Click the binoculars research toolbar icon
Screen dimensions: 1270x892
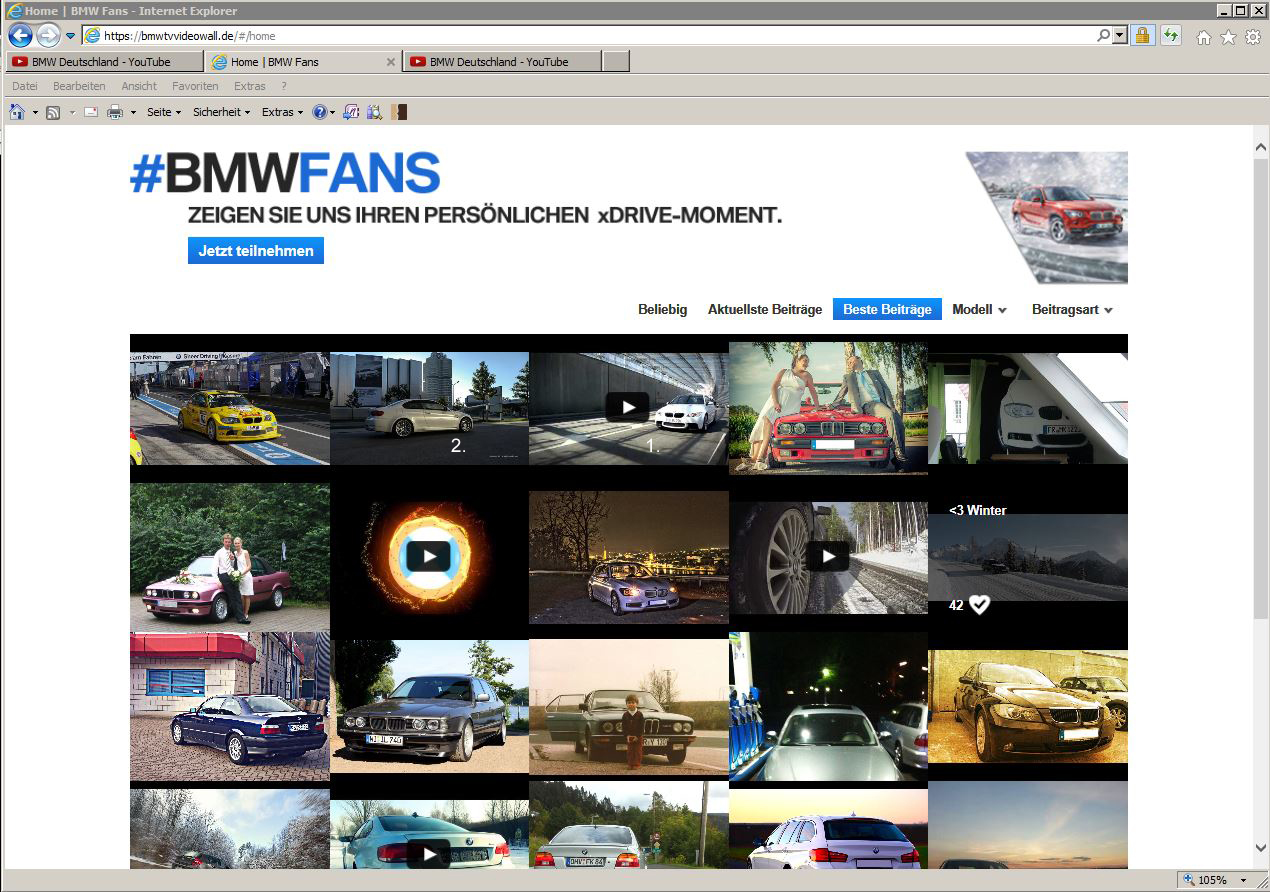click(x=375, y=112)
